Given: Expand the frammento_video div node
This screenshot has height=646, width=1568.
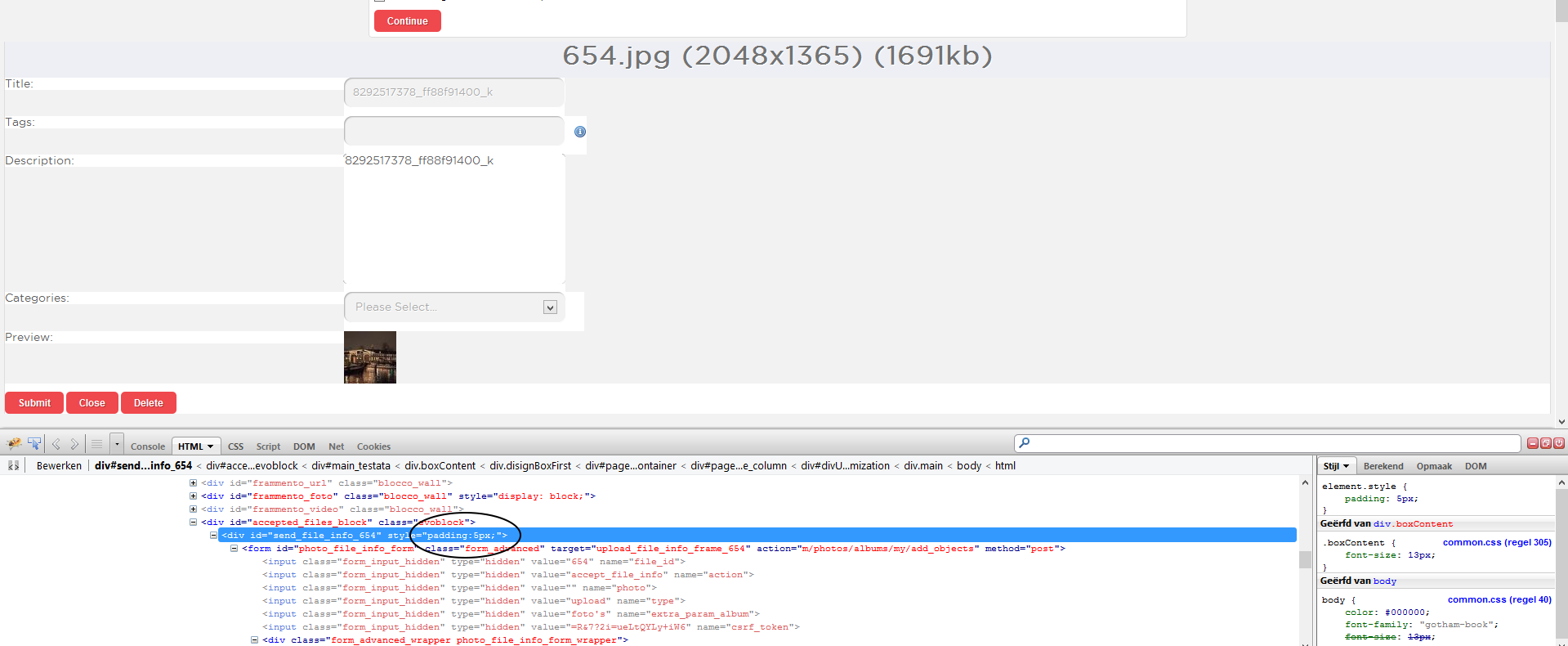Looking at the screenshot, I should (x=194, y=509).
